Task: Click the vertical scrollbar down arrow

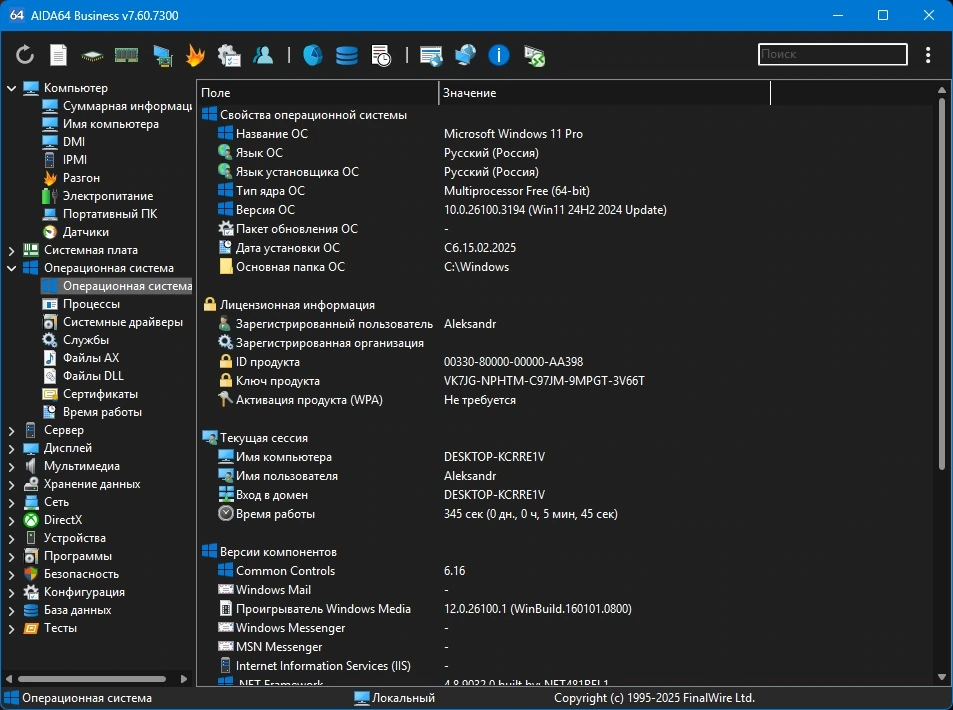Action: (x=941, y=677)
